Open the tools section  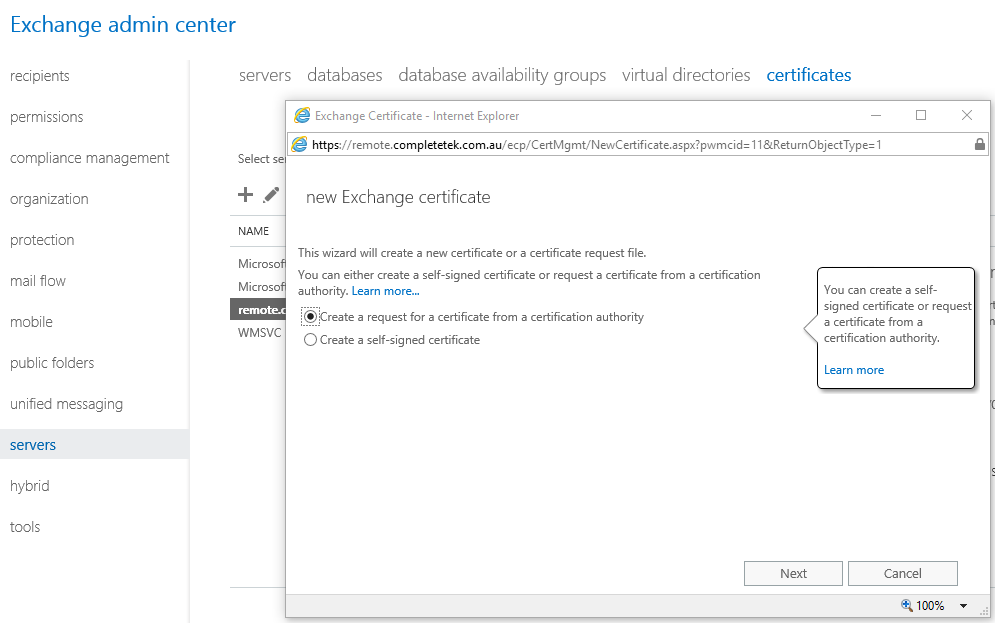tap(24, 527)
